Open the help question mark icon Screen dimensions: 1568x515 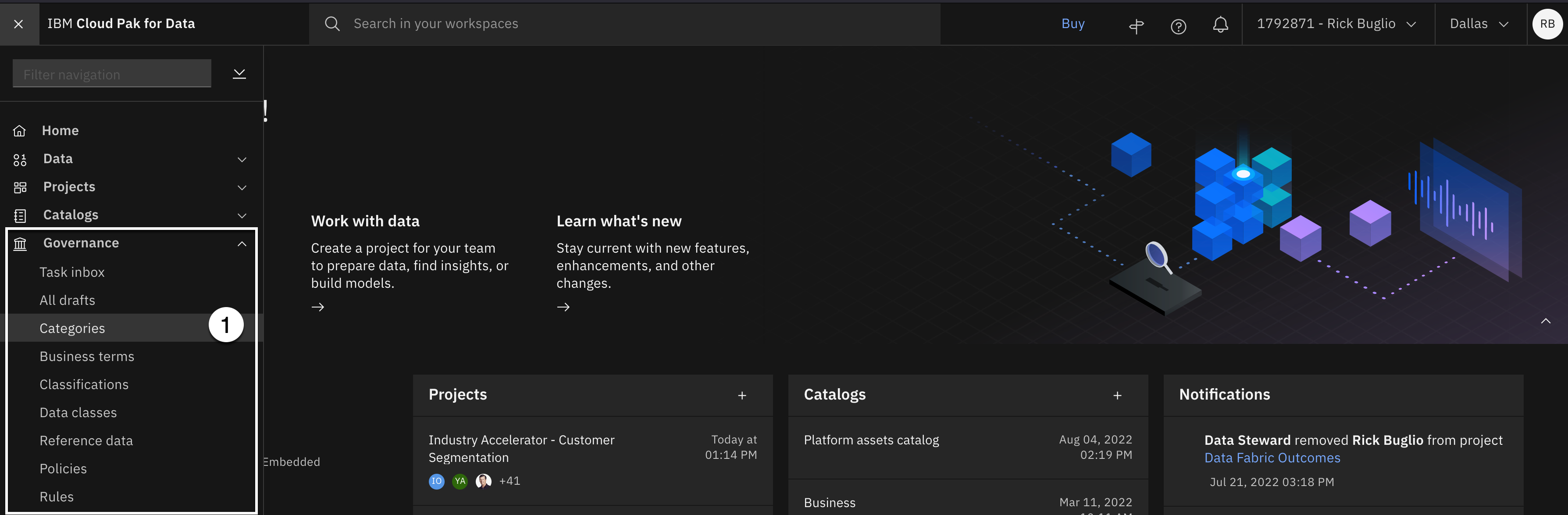click(x=1178, y=26)
